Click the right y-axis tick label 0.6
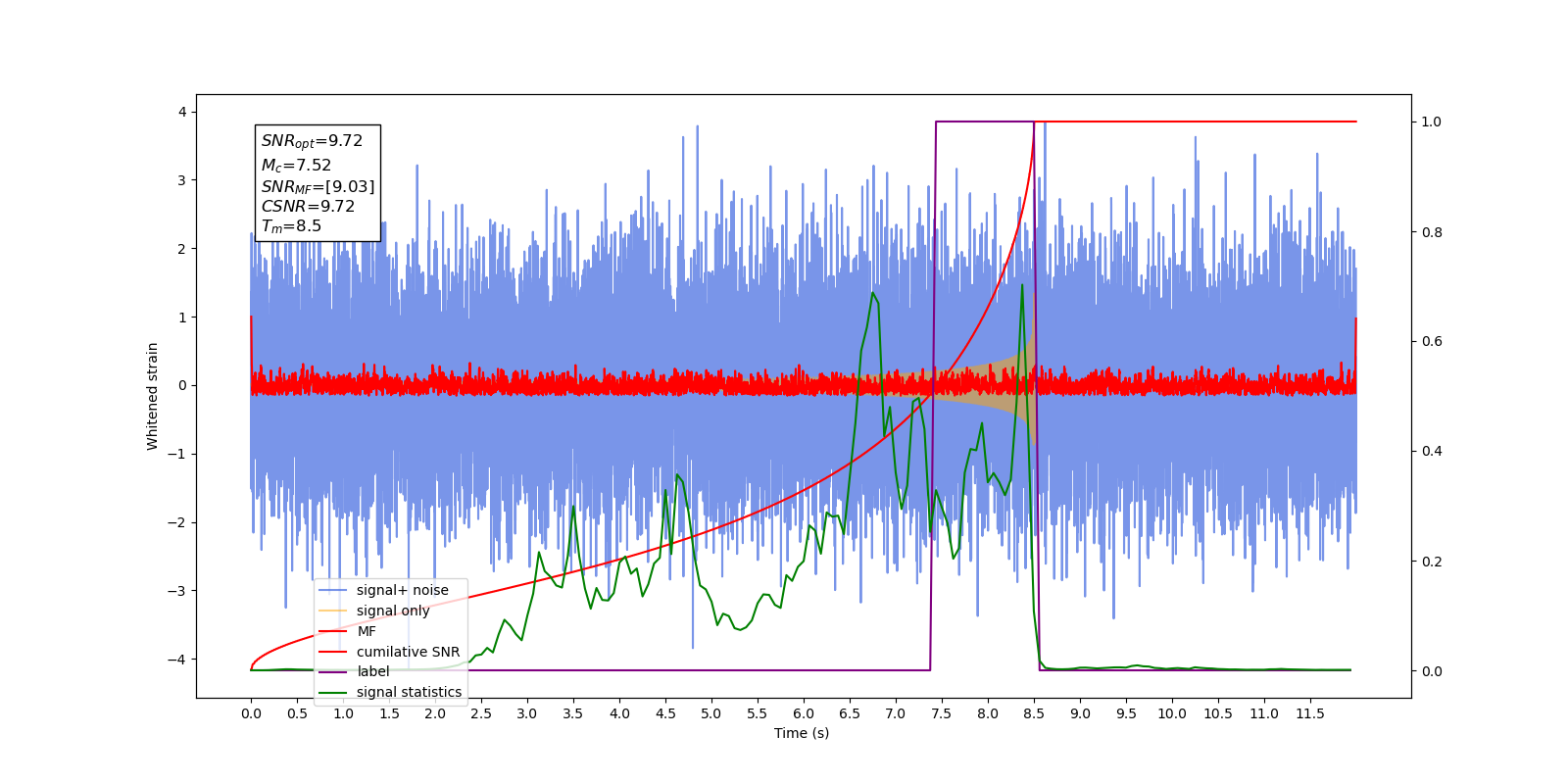Screen dimensions: 1568x784 1432,342
